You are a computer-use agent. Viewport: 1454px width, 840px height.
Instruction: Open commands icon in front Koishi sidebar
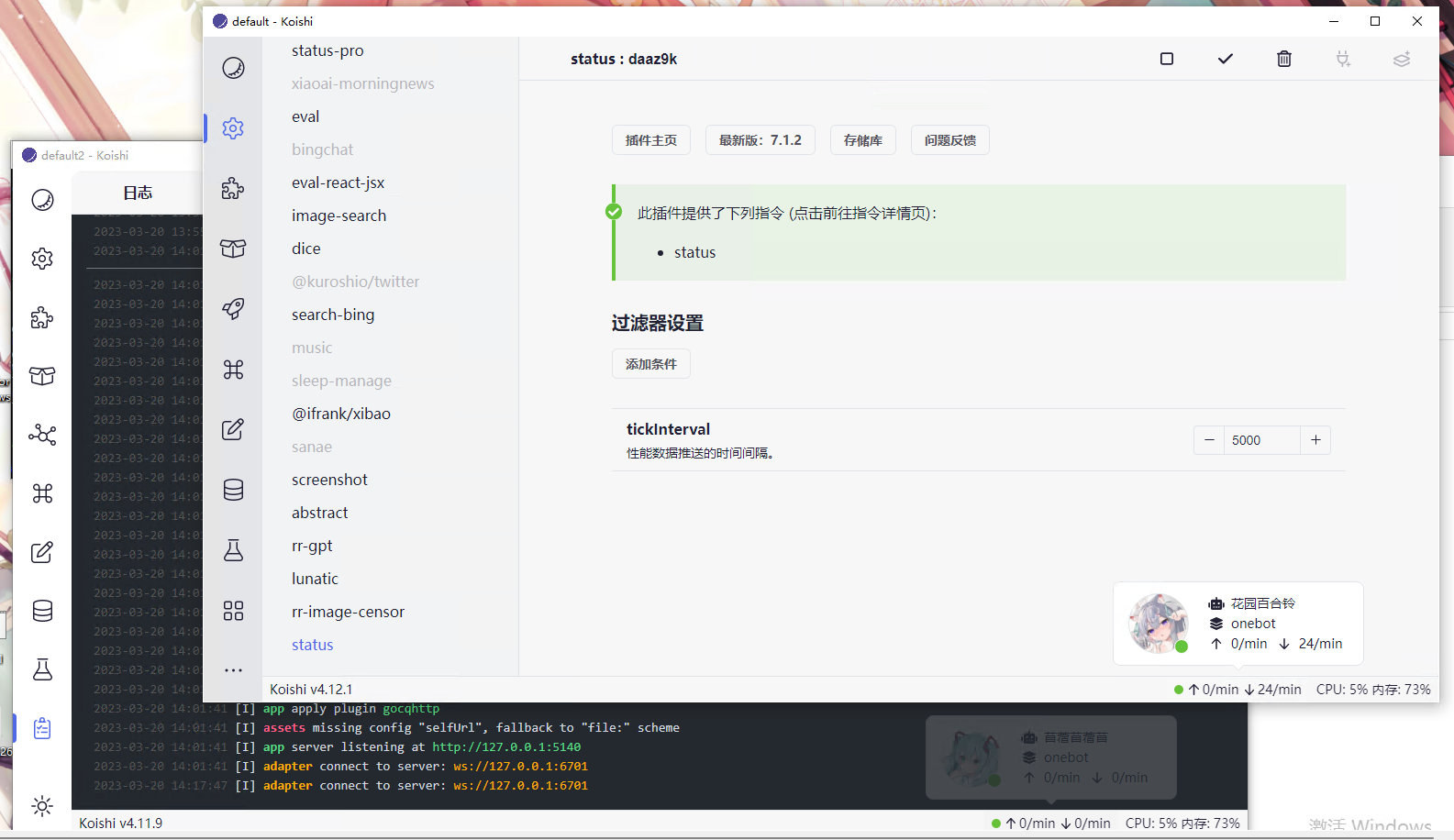coord(233,370)
